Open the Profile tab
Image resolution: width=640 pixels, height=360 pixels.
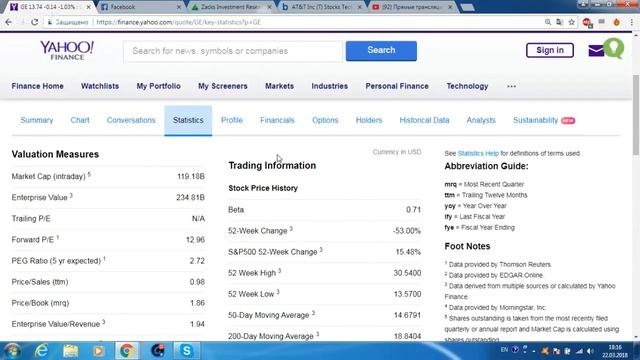[232, 120]
